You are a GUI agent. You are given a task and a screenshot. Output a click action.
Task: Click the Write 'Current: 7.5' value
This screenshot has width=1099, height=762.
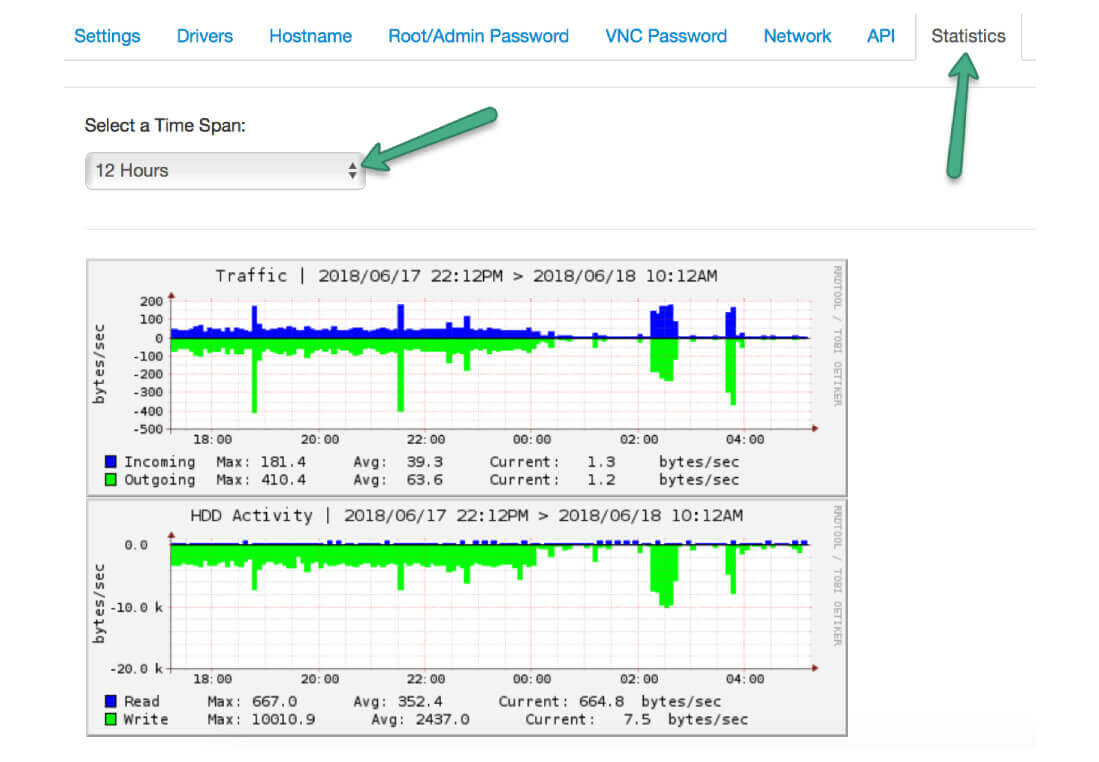click(x=589, y=720)
